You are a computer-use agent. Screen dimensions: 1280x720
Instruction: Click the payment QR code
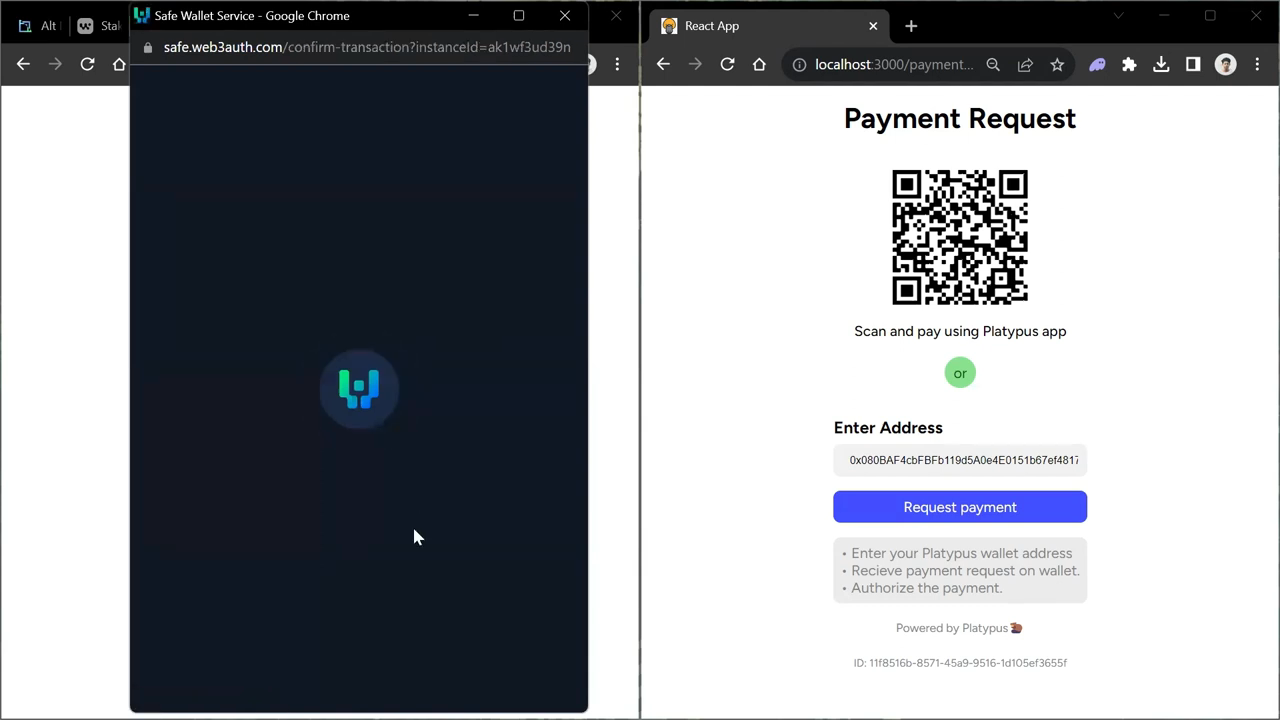click(x=960, y=237)
